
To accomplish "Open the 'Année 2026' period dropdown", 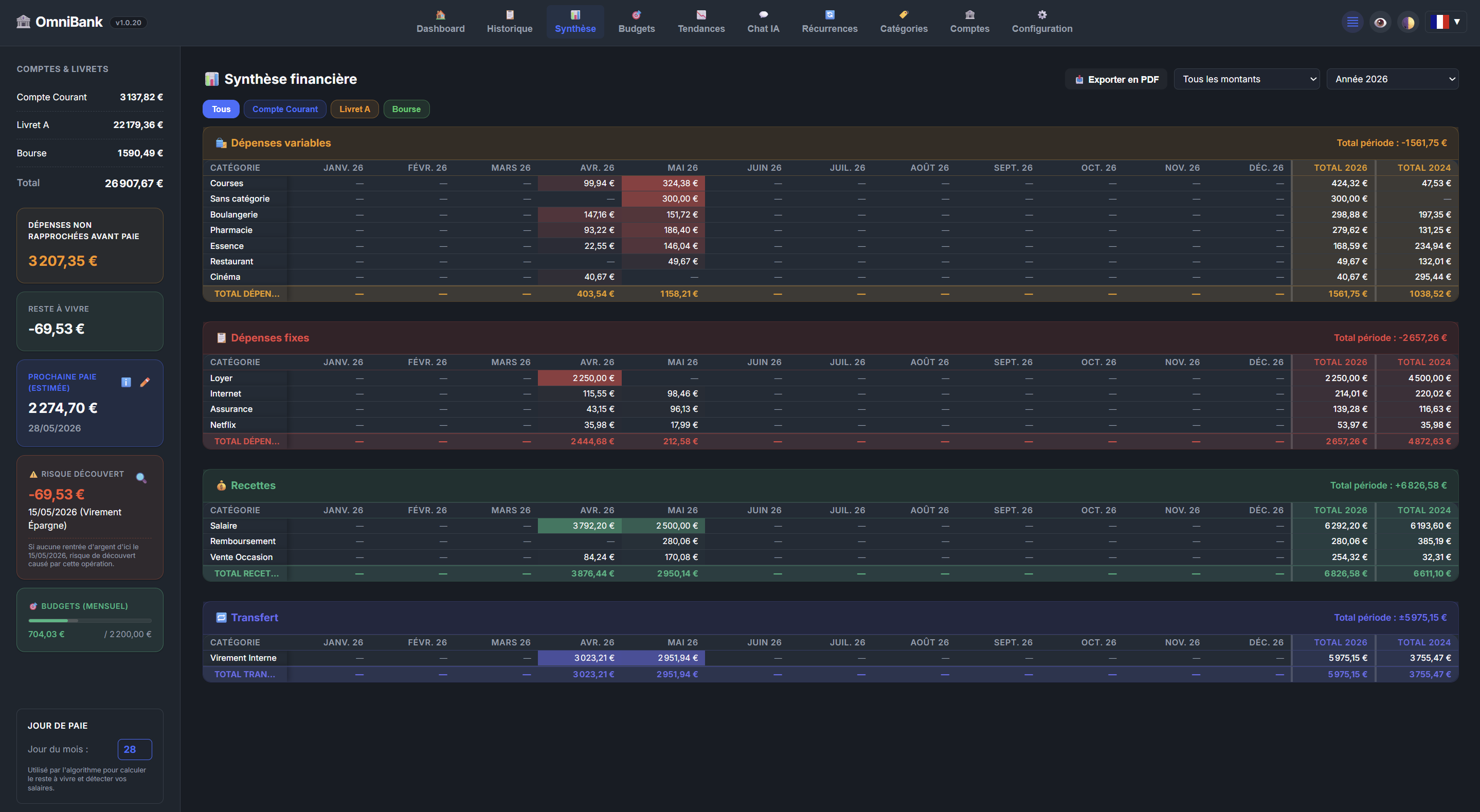I will pyautogui.click(x=1392, y=79).
